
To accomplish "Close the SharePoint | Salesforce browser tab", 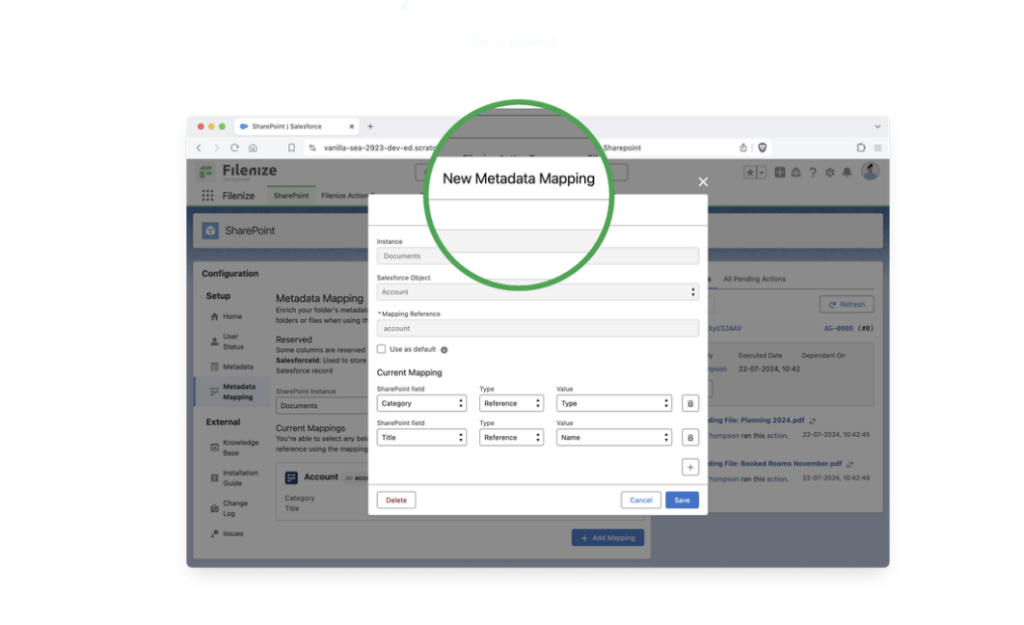I will tap(351, 126).
